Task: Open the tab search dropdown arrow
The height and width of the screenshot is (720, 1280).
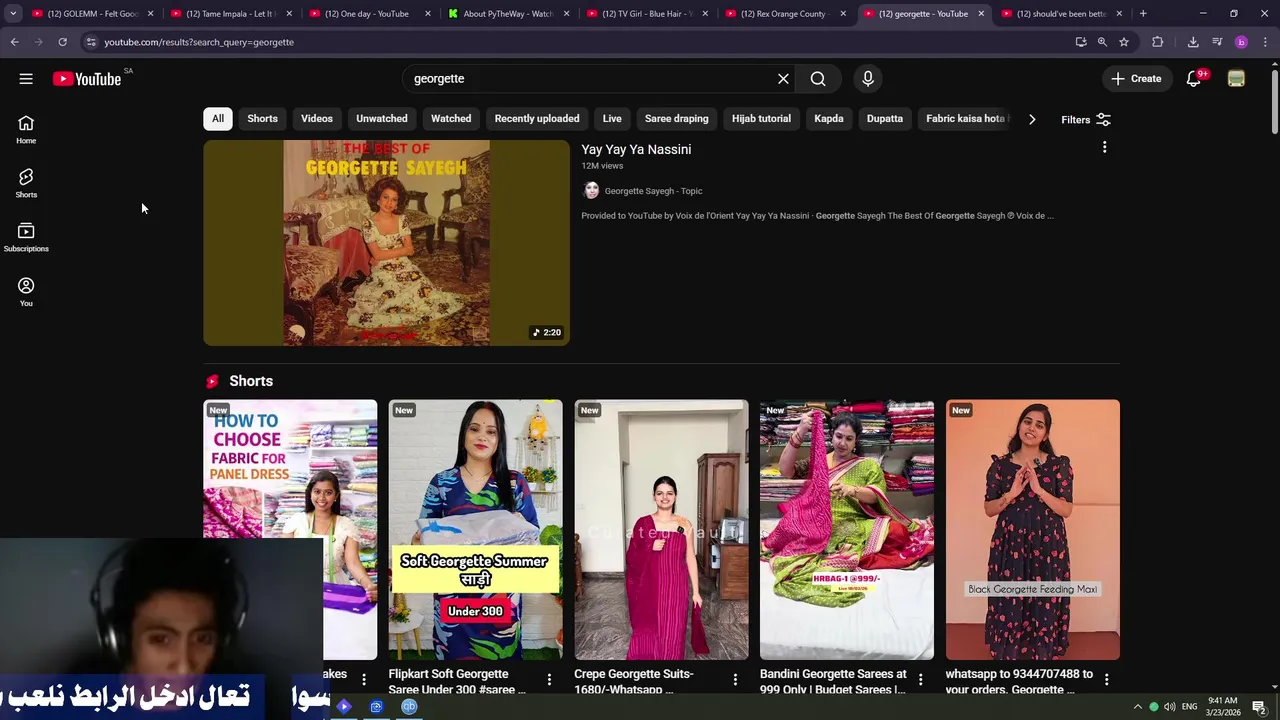Action: click(x=13, y=14)
